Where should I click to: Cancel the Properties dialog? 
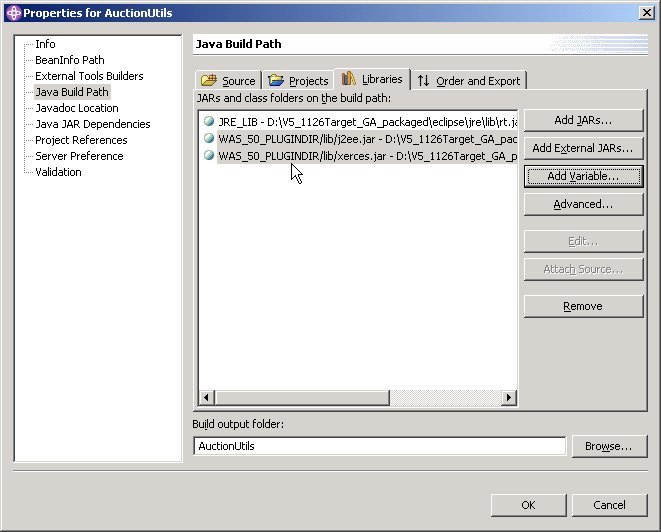click(609, 505)
